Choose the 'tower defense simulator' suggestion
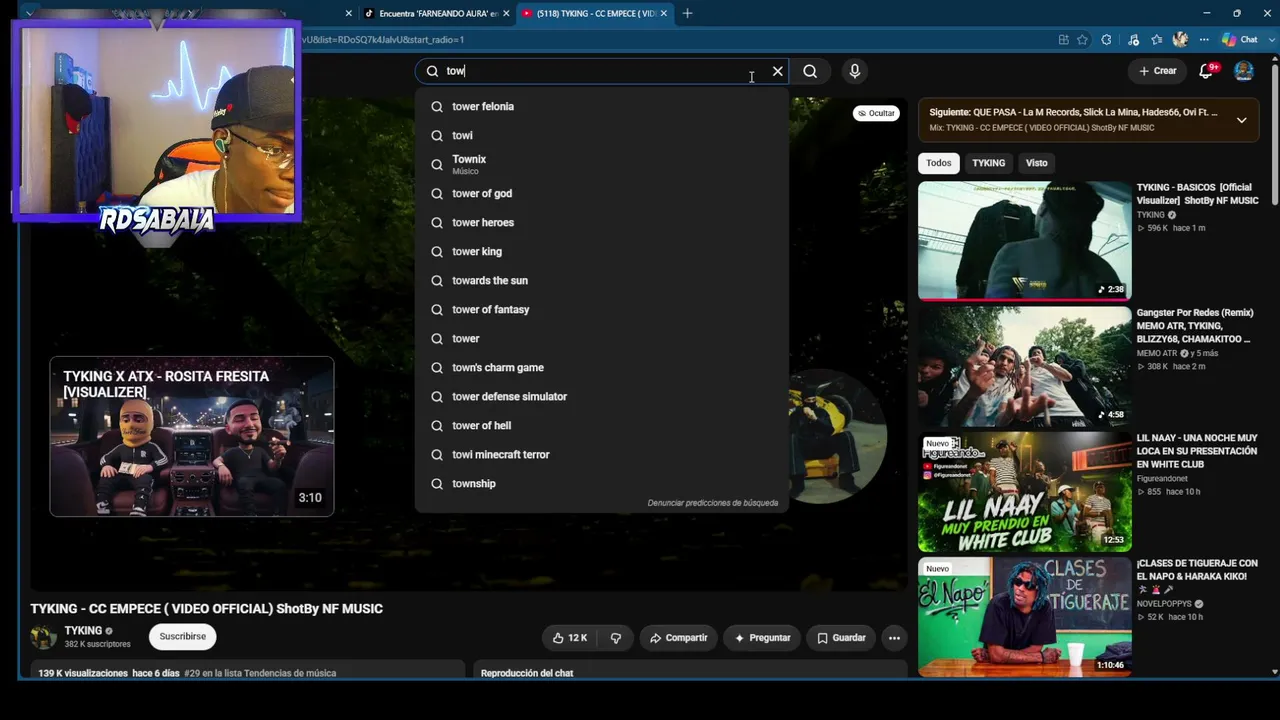The height and width of the screenshot is (720, 1280). [x=602, y=396]
